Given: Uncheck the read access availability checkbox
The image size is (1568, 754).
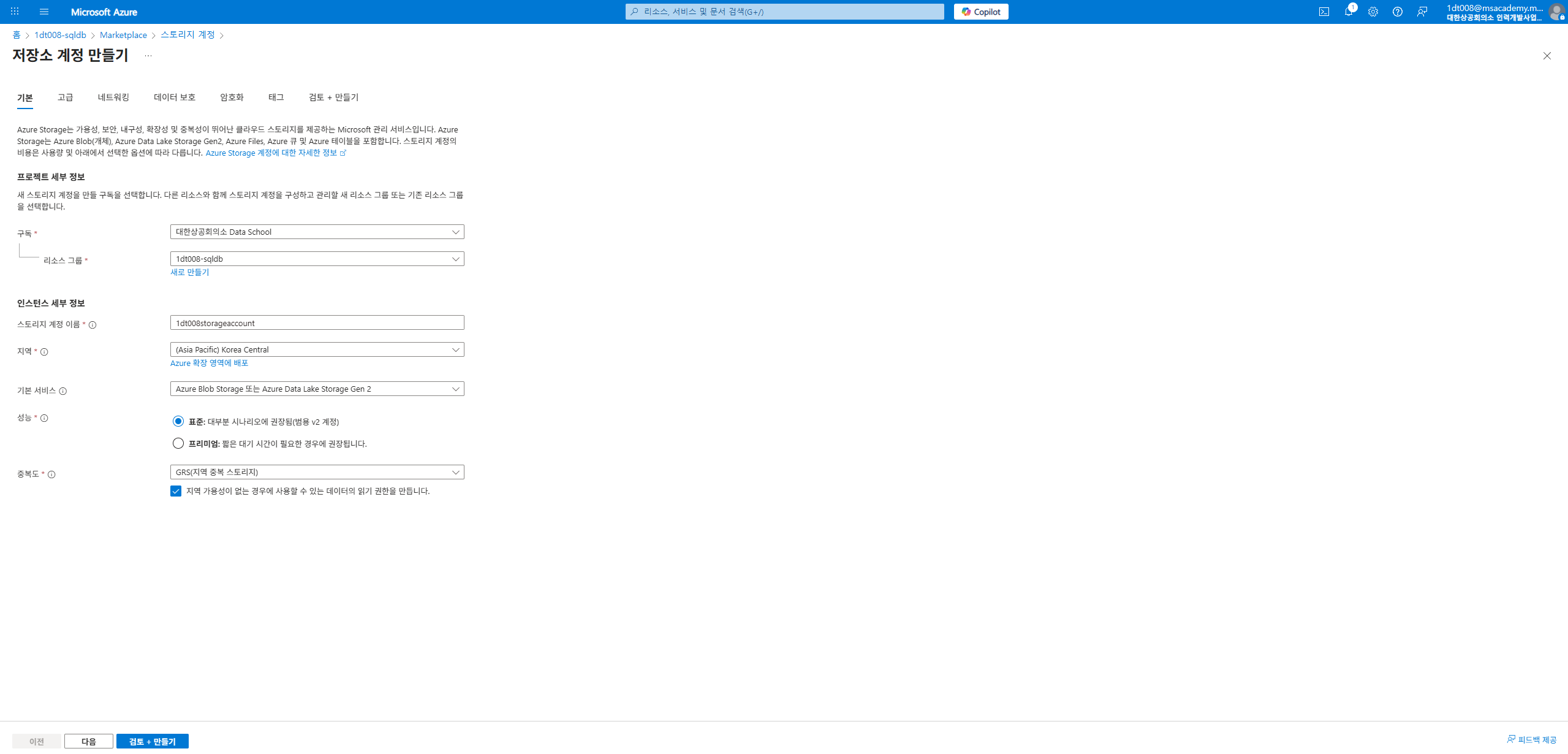Looking at the screenshot, I should [176, 491].
